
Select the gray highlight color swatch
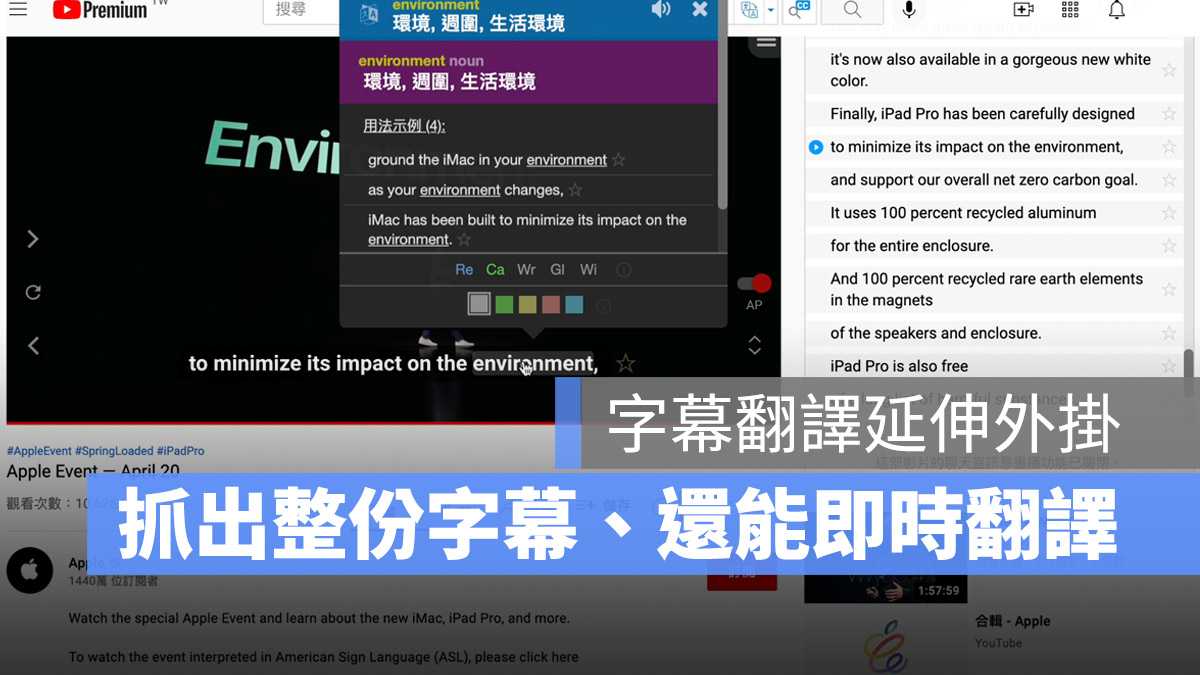(479, 304)
